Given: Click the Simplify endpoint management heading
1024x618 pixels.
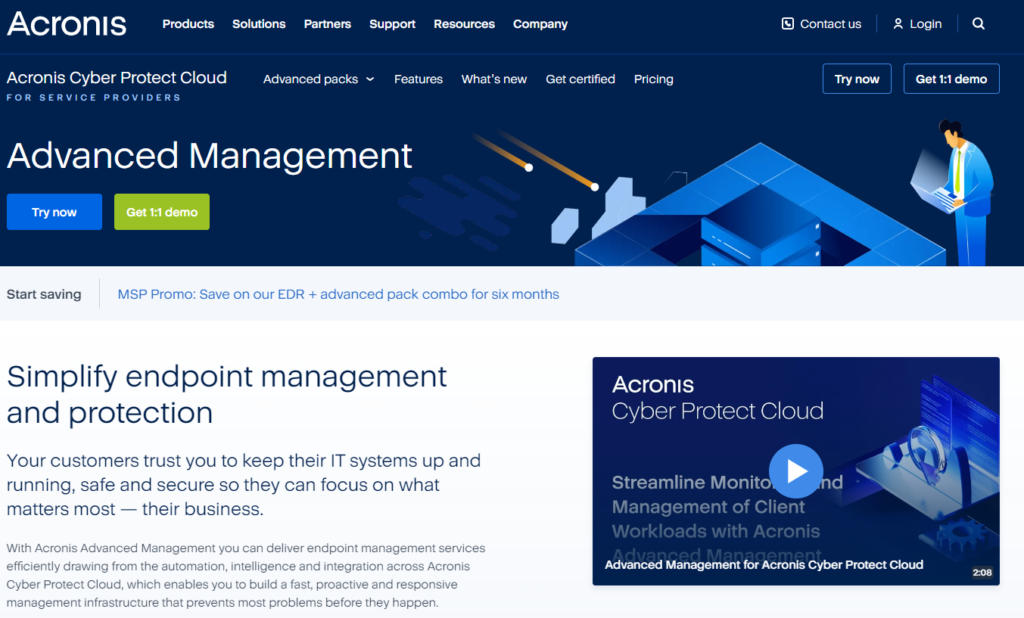Looking at the screenshot, I should pos(227,395).
